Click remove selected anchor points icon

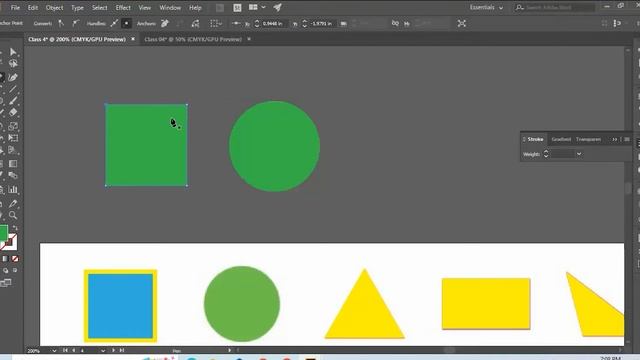pos(164,24)
